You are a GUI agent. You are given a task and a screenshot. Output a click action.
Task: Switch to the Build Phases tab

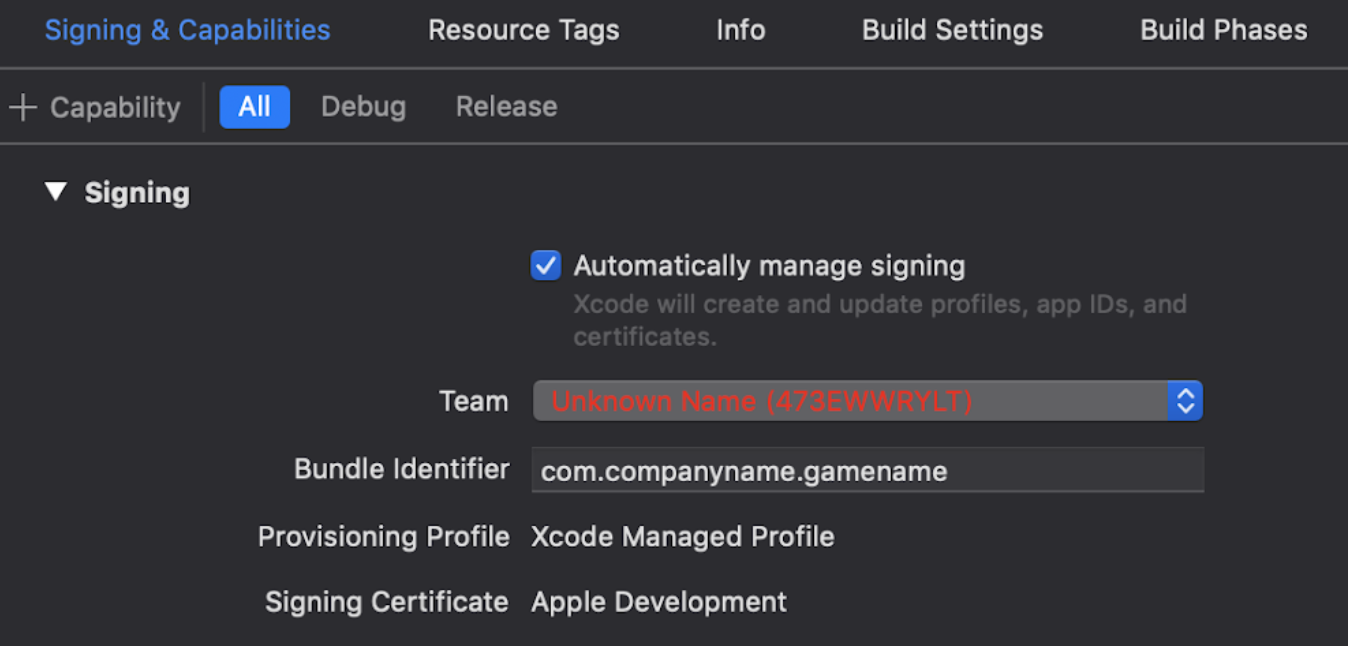[x=1224, y=30]
